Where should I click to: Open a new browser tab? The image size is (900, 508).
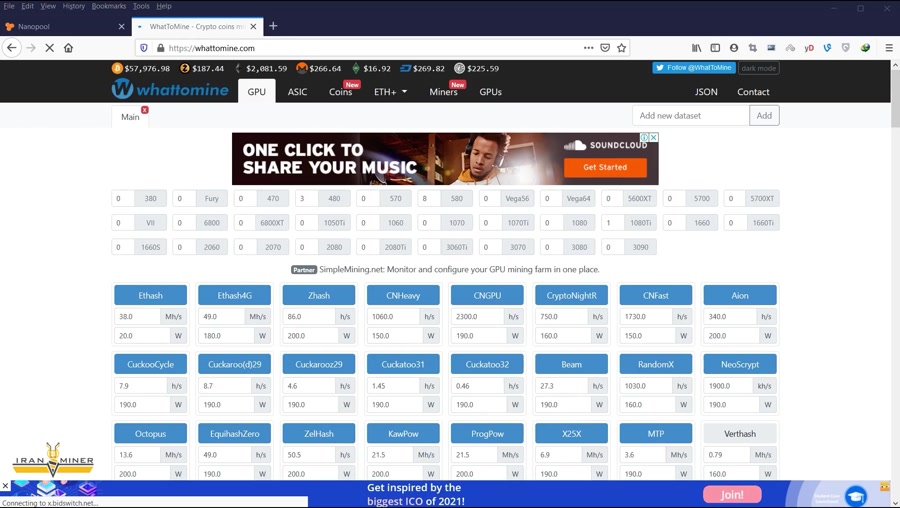[273, 26]
